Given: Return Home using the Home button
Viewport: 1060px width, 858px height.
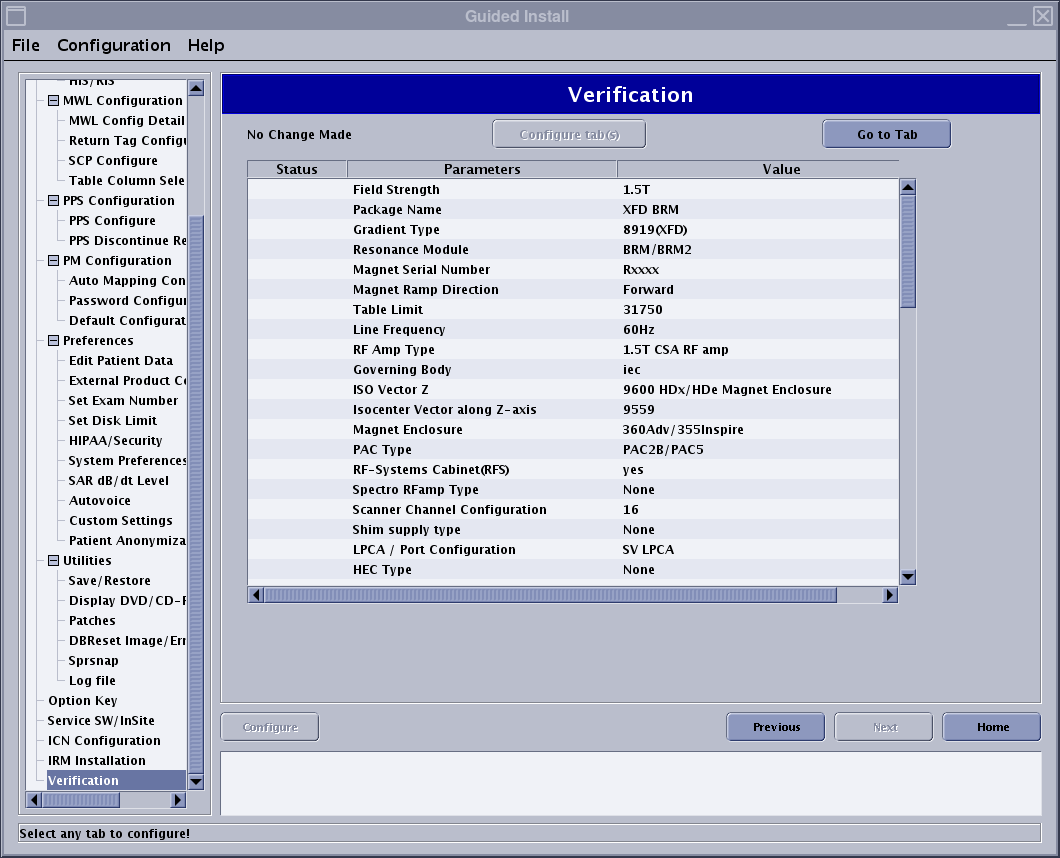Looking at the screenshot, I should [x=992, y=727].
